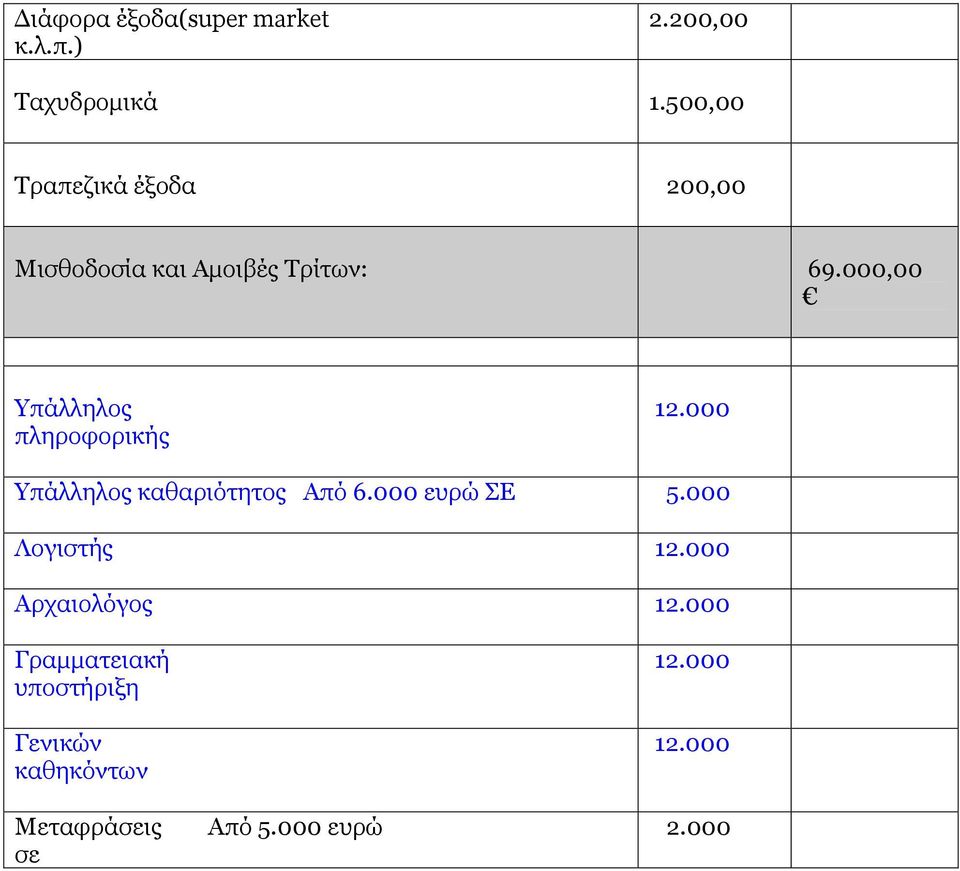The width and height of the screenshot is (960, 871).
Task: Select the total 69.000,00 €
Action: (x=862, y=282)
